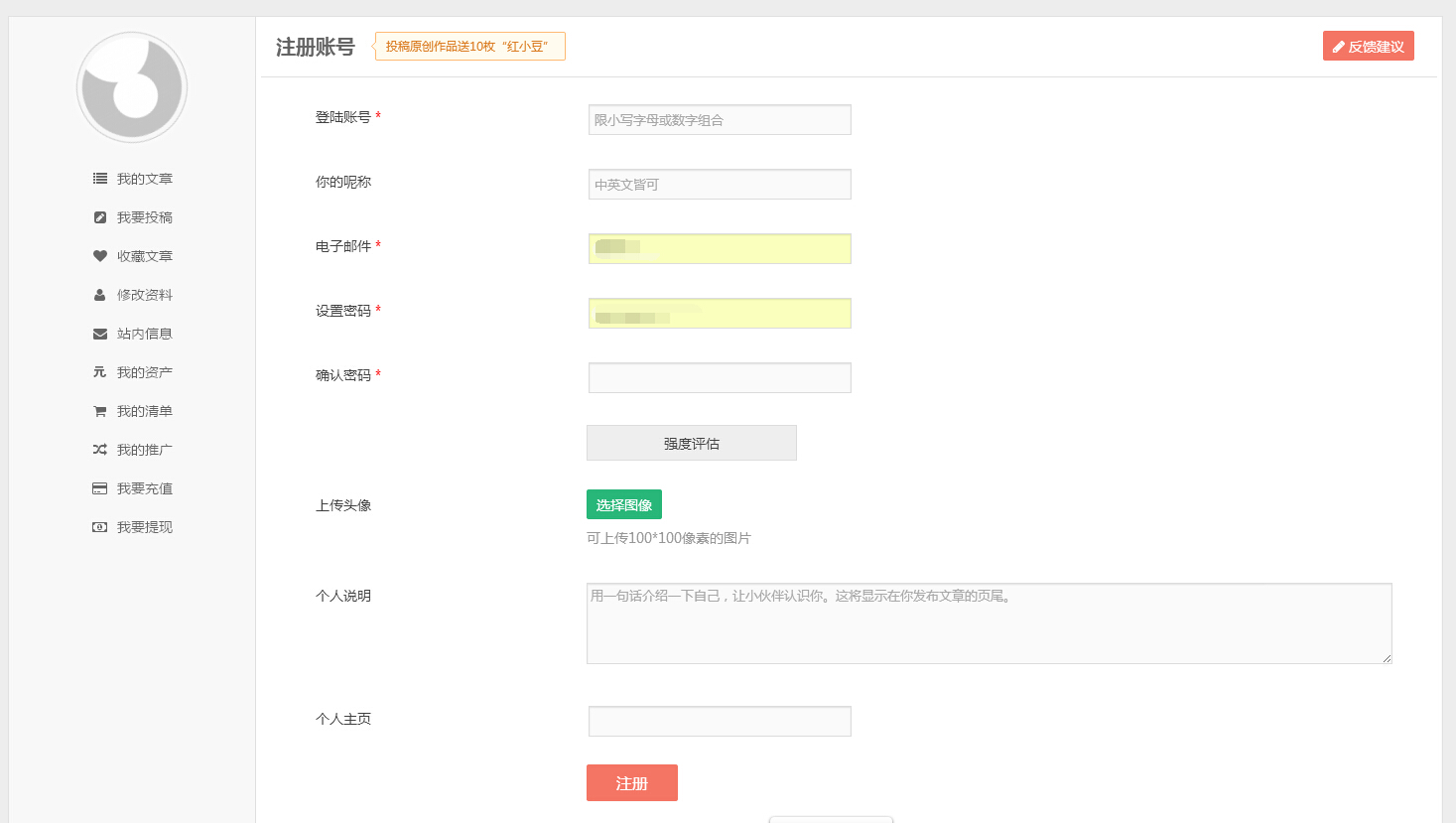
Task: Click into the 确认密码 input field
Action: pyautogui.click(x=720, y=378)
